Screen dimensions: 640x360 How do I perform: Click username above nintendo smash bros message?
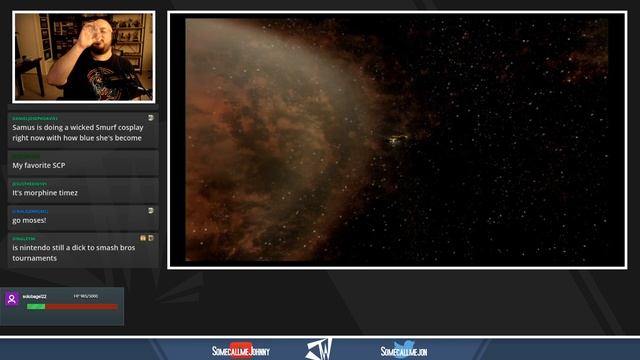click(x=24, y=238)
